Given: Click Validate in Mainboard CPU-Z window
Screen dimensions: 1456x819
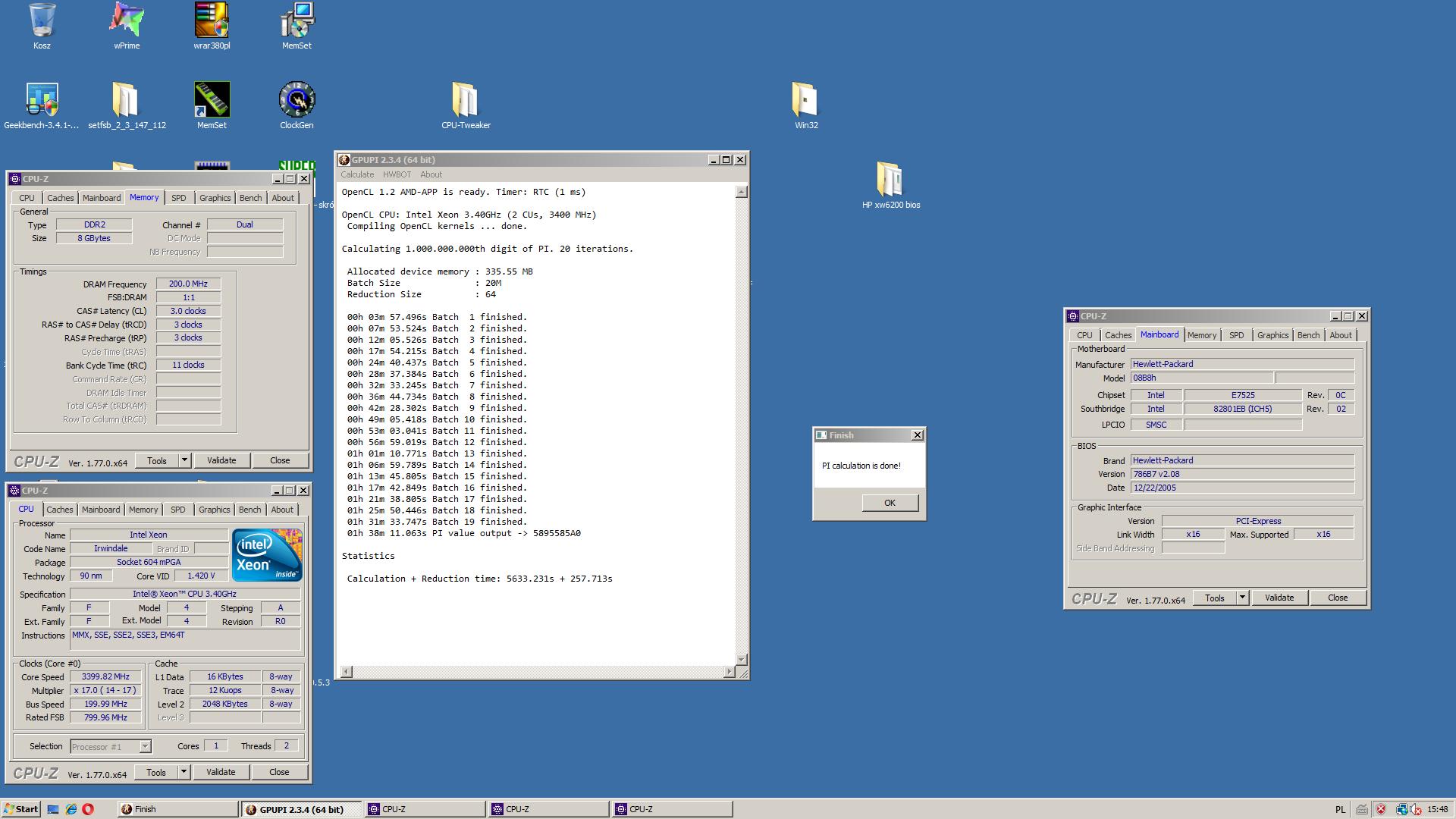Looking at the screenshot, I should click(1279, 598).
